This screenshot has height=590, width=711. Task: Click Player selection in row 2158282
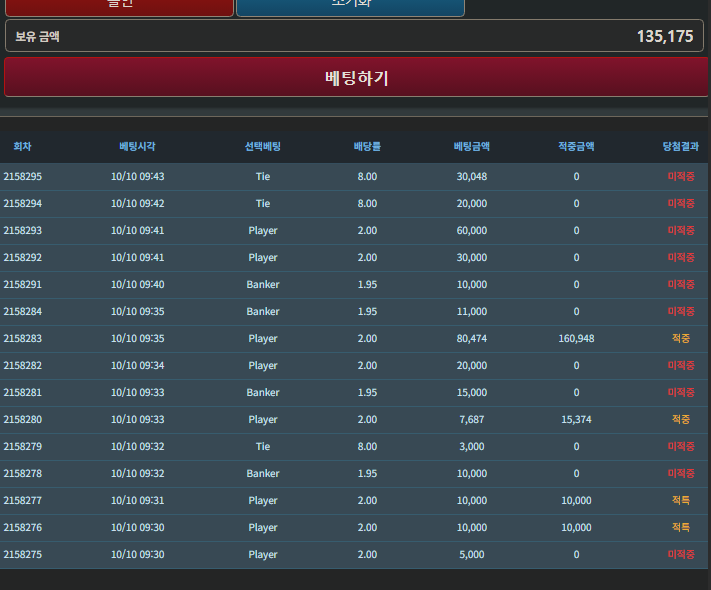(263, 366)
